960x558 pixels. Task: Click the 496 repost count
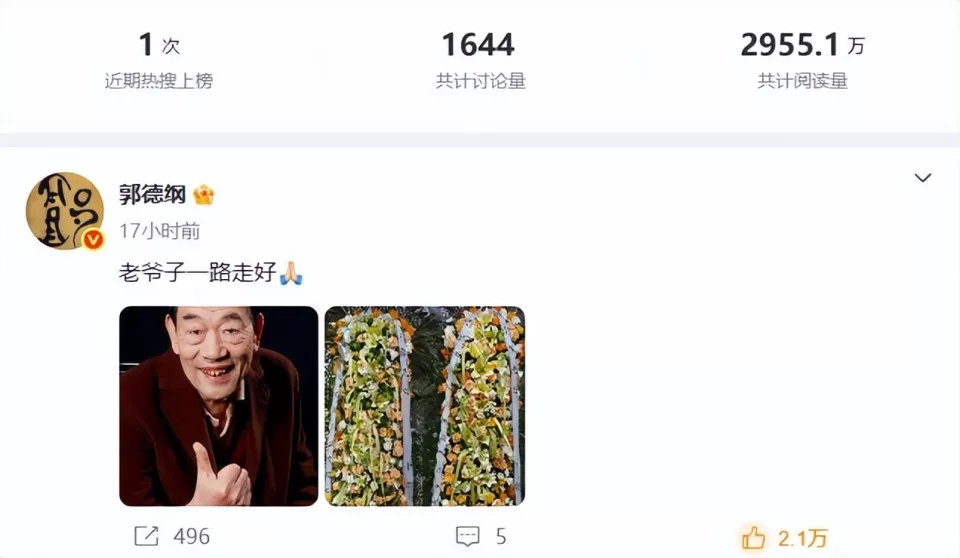192,537
